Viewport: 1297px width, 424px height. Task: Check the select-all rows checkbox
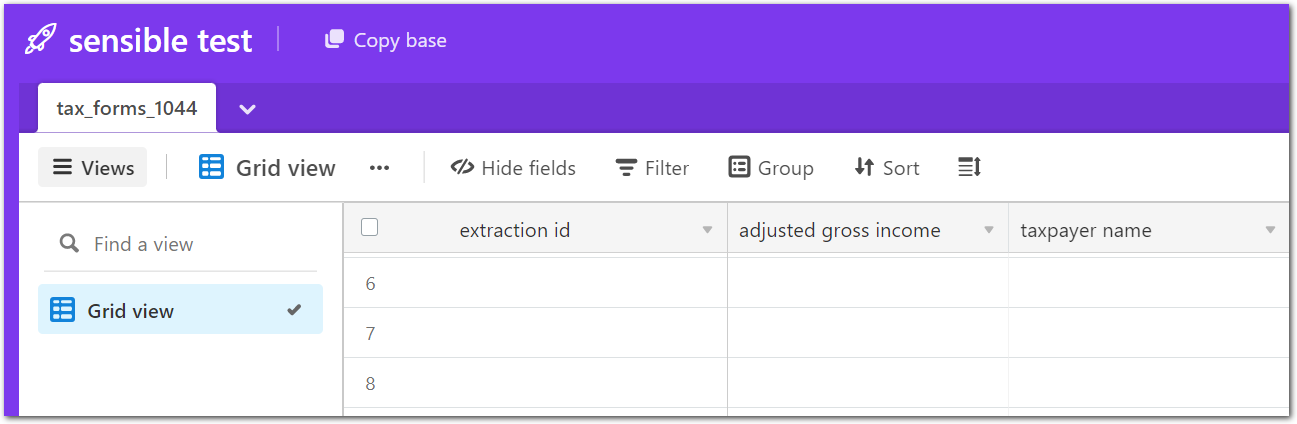click(x=370, y=228)
